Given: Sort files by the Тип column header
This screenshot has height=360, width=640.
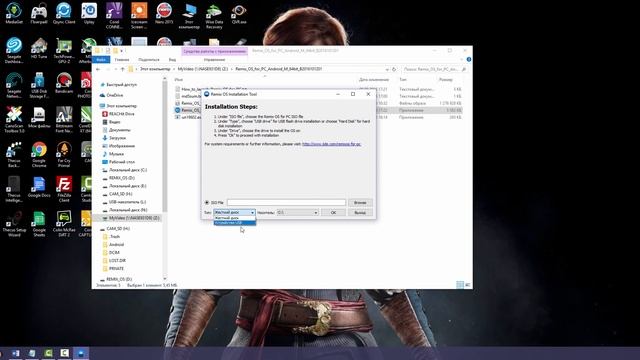Looking at the screenshot, I should 403,80.
